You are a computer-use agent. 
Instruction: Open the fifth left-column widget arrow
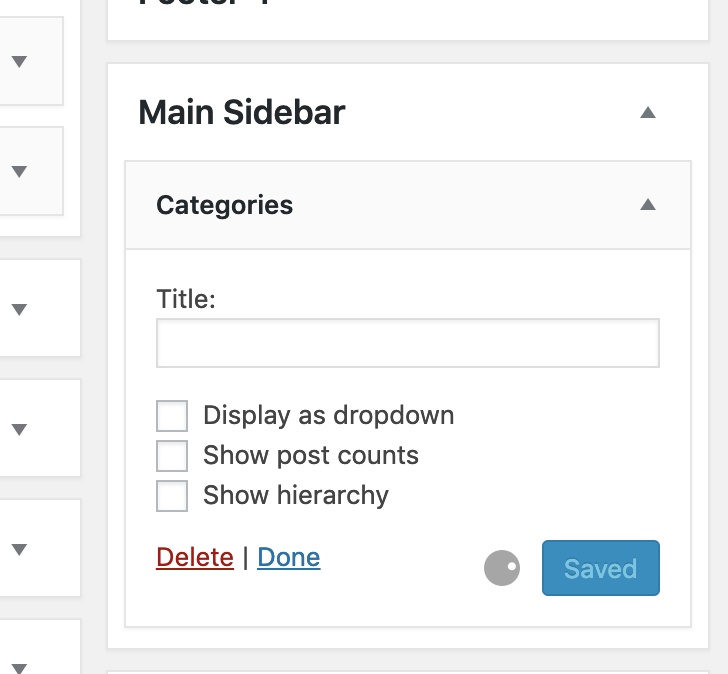point(19,550)
